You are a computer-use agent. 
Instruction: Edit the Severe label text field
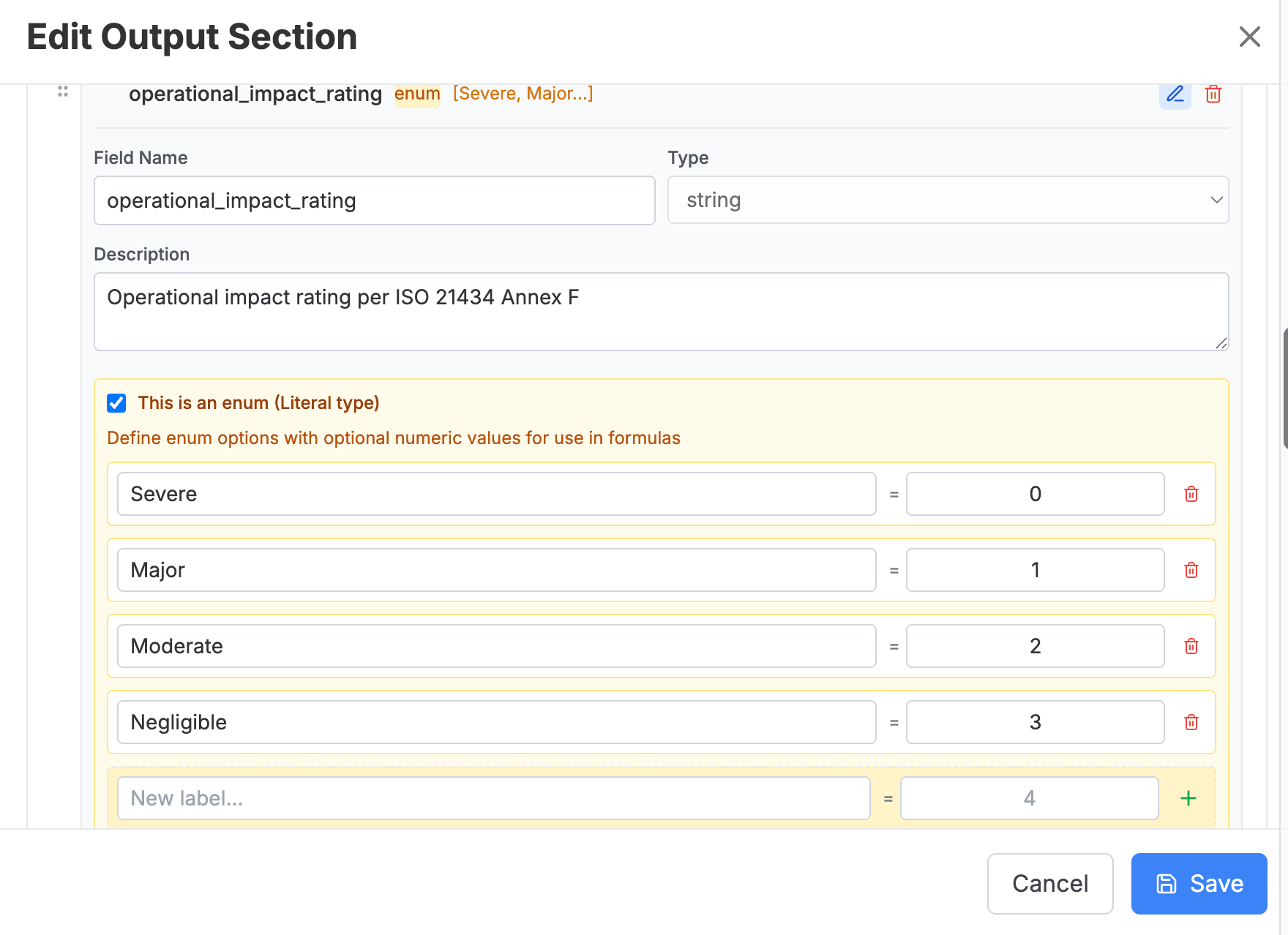[x=496, y=495]
